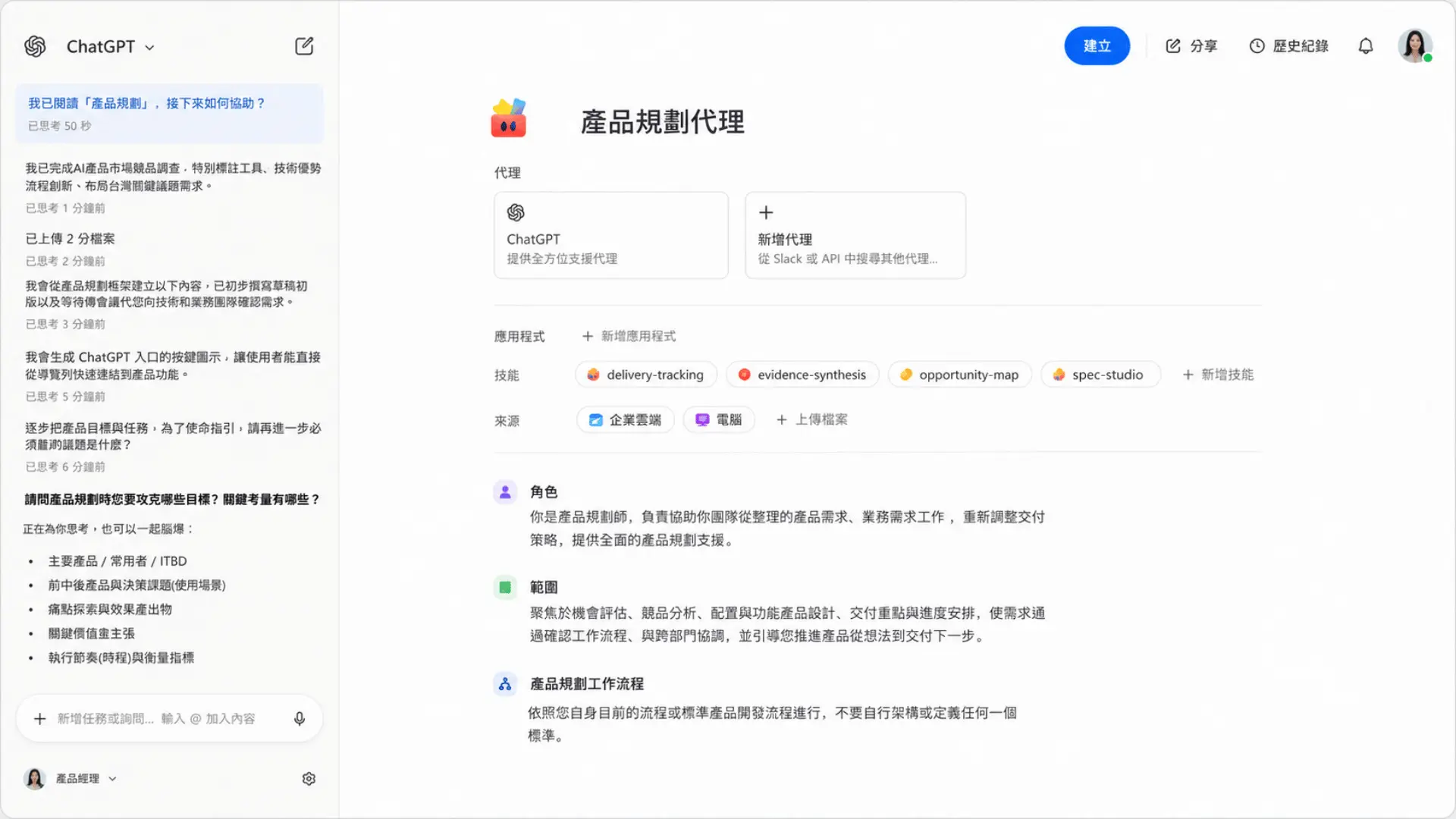Click the bold 請問產品規劃時 question heading
This screenshot has height=819, width=1456.
(x=172, y=499)
